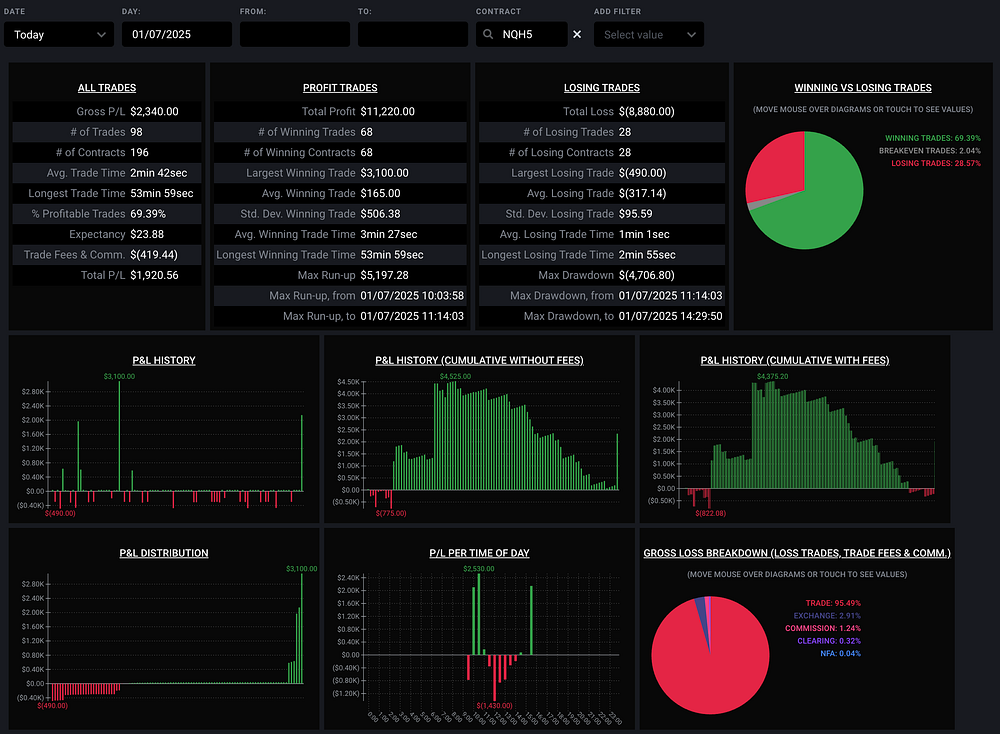Viewport: 1000px width, 734px height.
Task: Click the Losing Trades heading
Action: coord(601,88)
